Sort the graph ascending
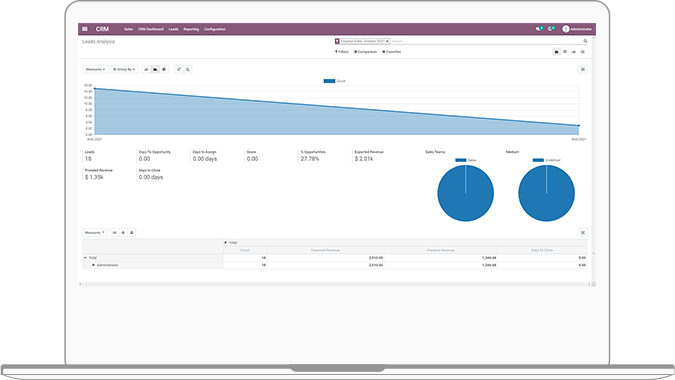675x380 pixels. point(188,69)
